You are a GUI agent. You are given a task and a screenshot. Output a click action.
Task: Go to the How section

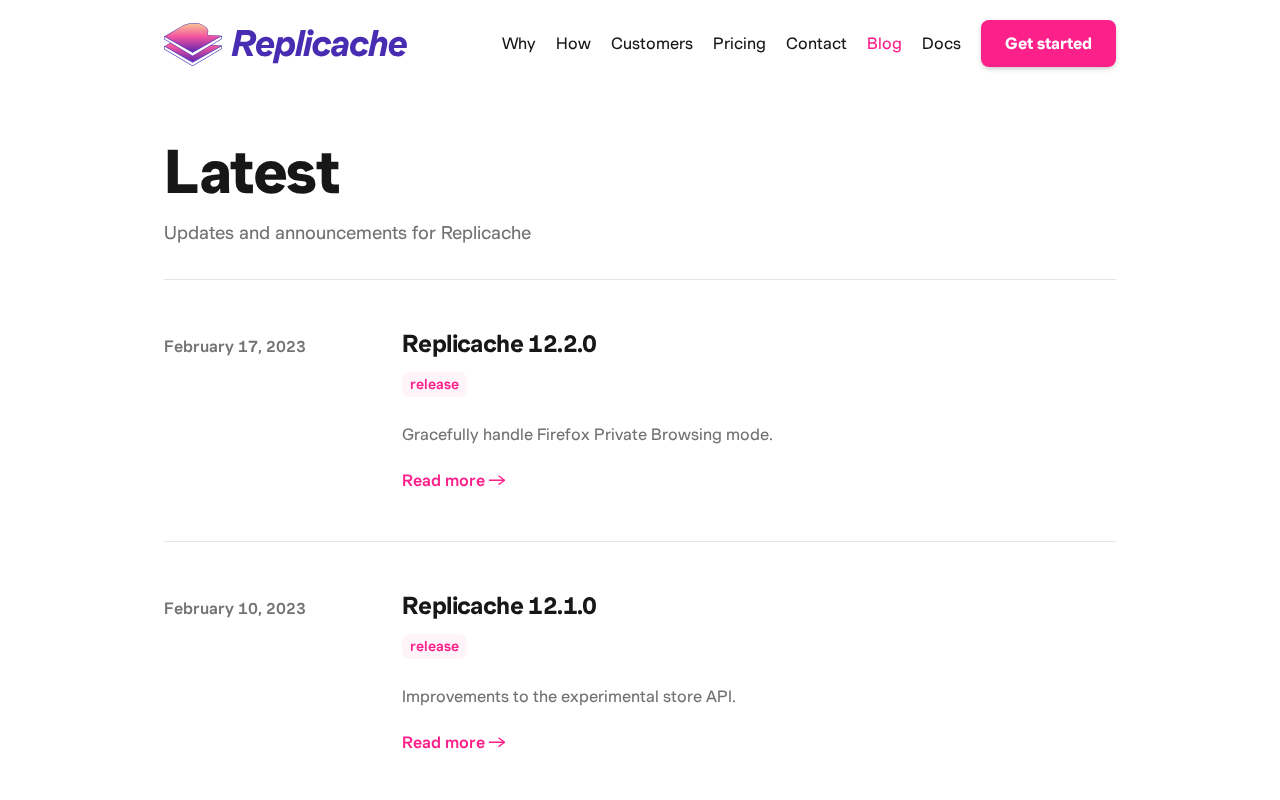pos(573,44)
